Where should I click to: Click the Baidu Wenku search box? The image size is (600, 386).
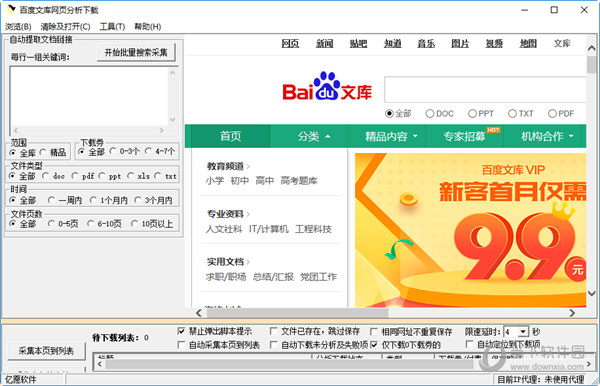(x=485, y=90)
